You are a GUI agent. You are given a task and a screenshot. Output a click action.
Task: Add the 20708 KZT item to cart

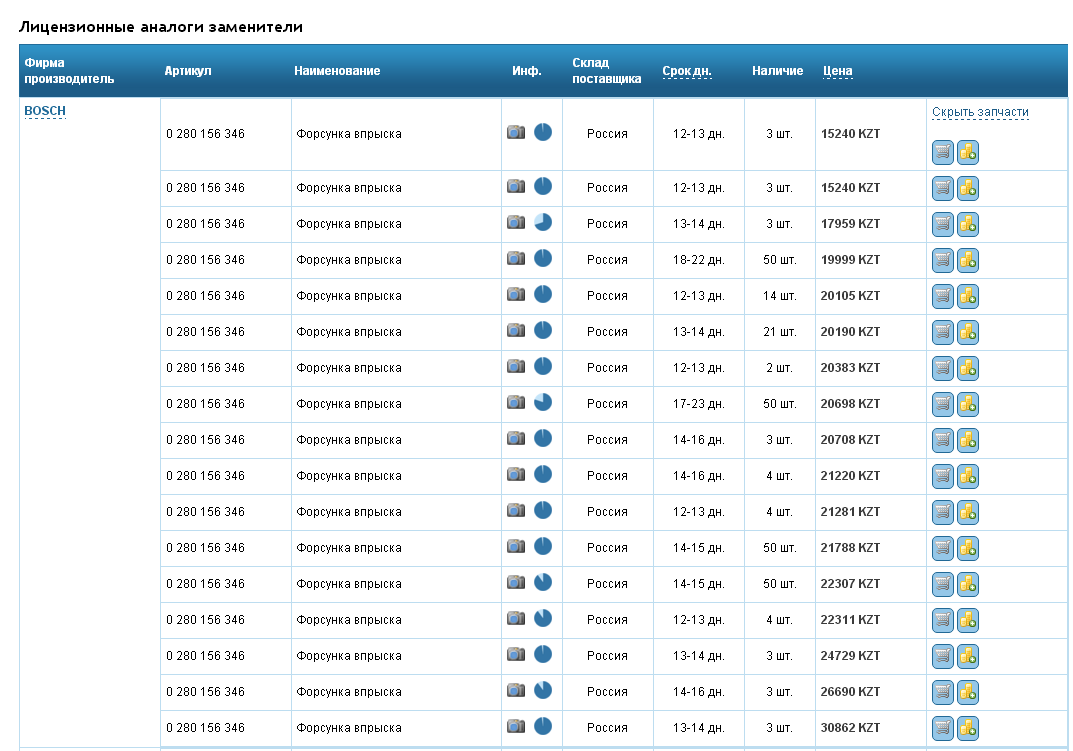pos(942,440)
